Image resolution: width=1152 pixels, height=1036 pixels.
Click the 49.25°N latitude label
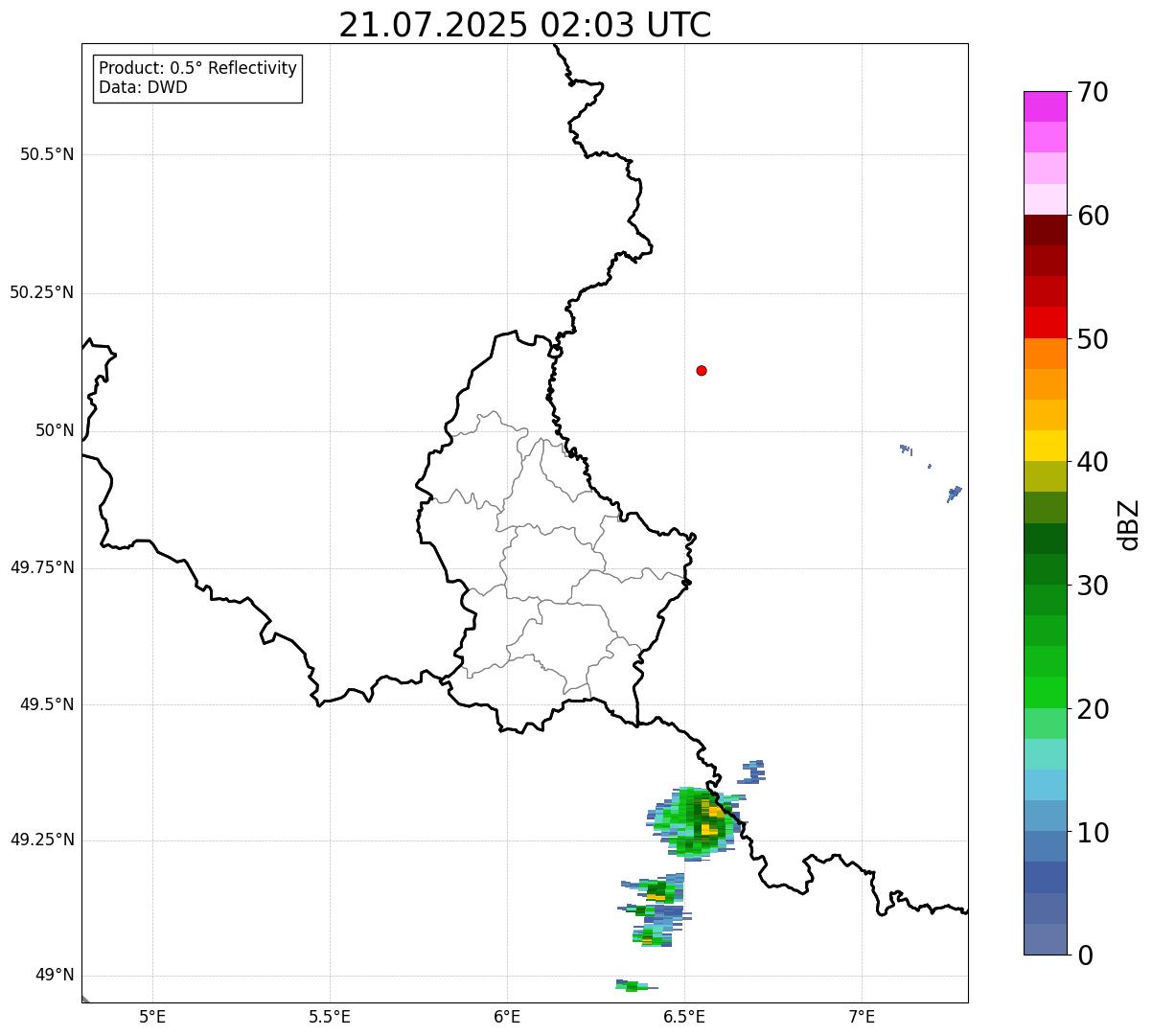(42, 840)
